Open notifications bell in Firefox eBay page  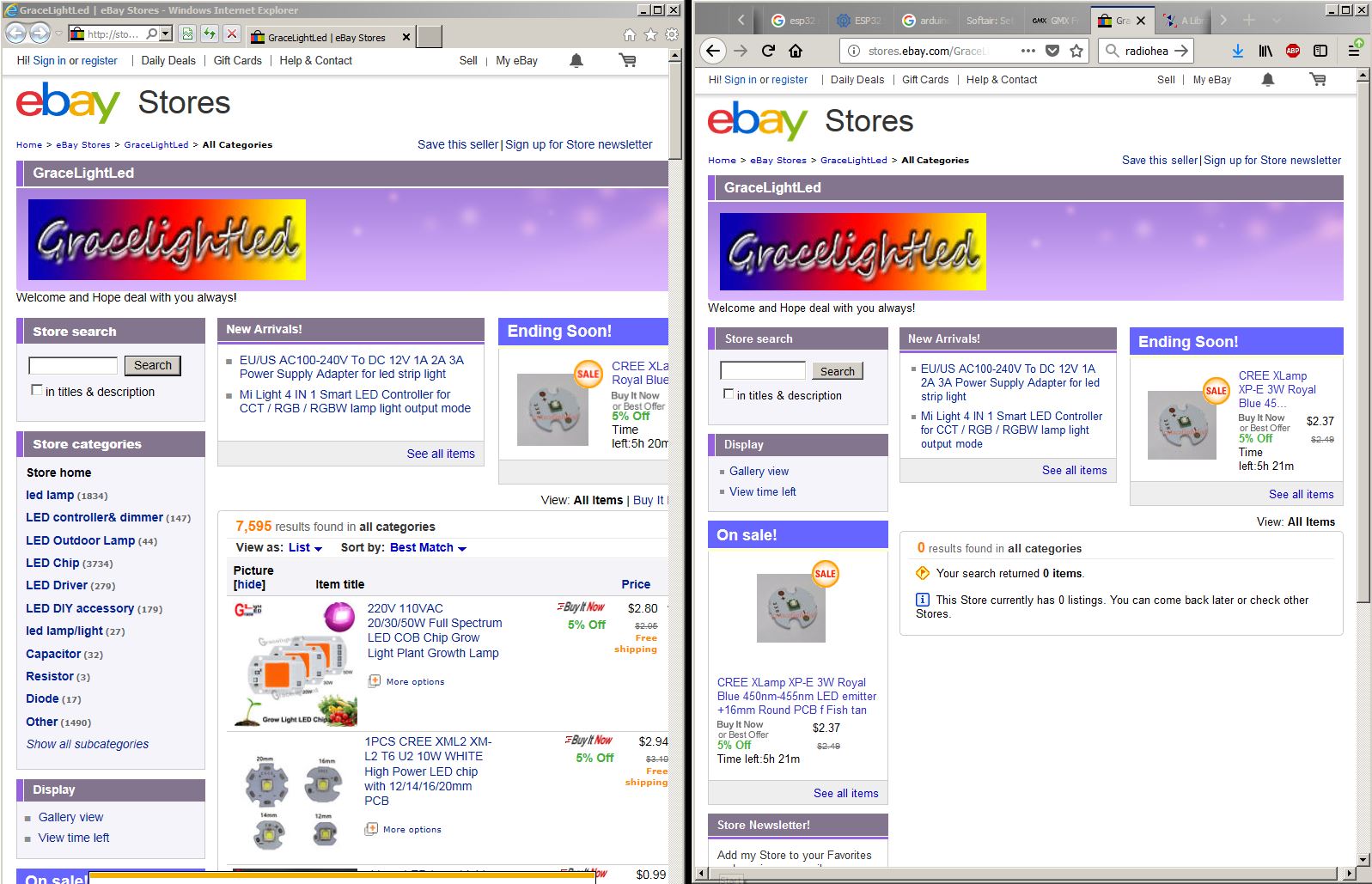pyautogui.click(x=1267, y=80)
